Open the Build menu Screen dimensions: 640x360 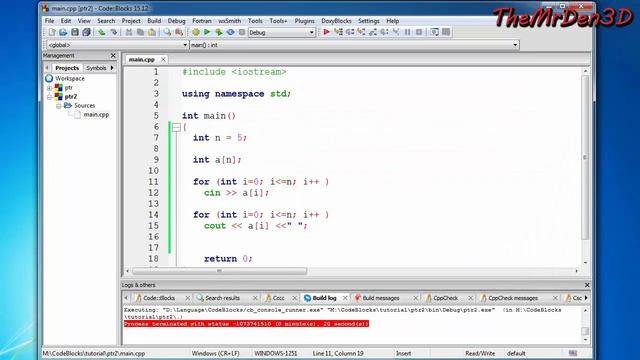[x=154, y=21]
